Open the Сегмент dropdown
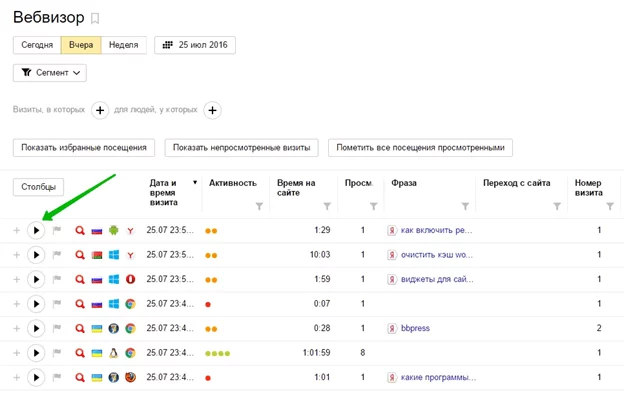The height and width of the screenshot is (393, 624). (50, 73)
